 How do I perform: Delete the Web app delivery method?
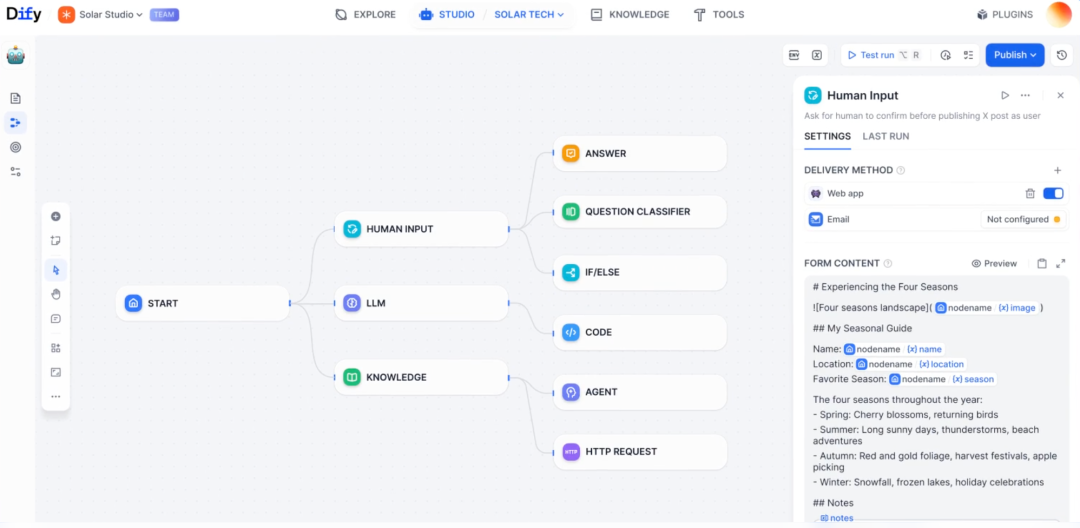[x=1030, y=193]
